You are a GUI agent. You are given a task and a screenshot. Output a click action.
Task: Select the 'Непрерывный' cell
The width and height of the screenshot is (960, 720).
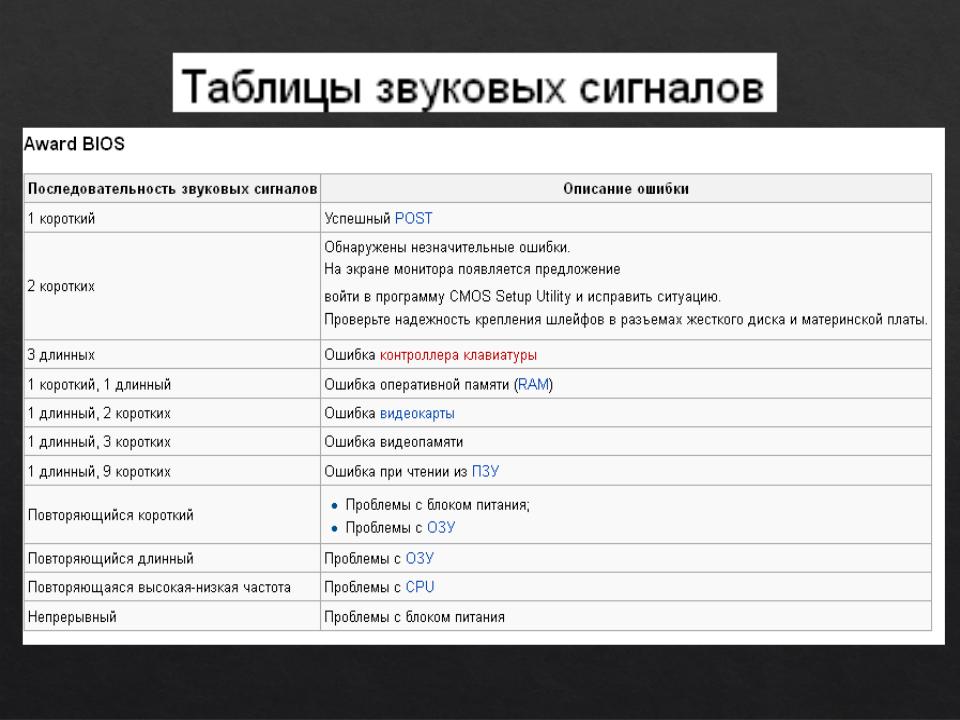(172, 617)
